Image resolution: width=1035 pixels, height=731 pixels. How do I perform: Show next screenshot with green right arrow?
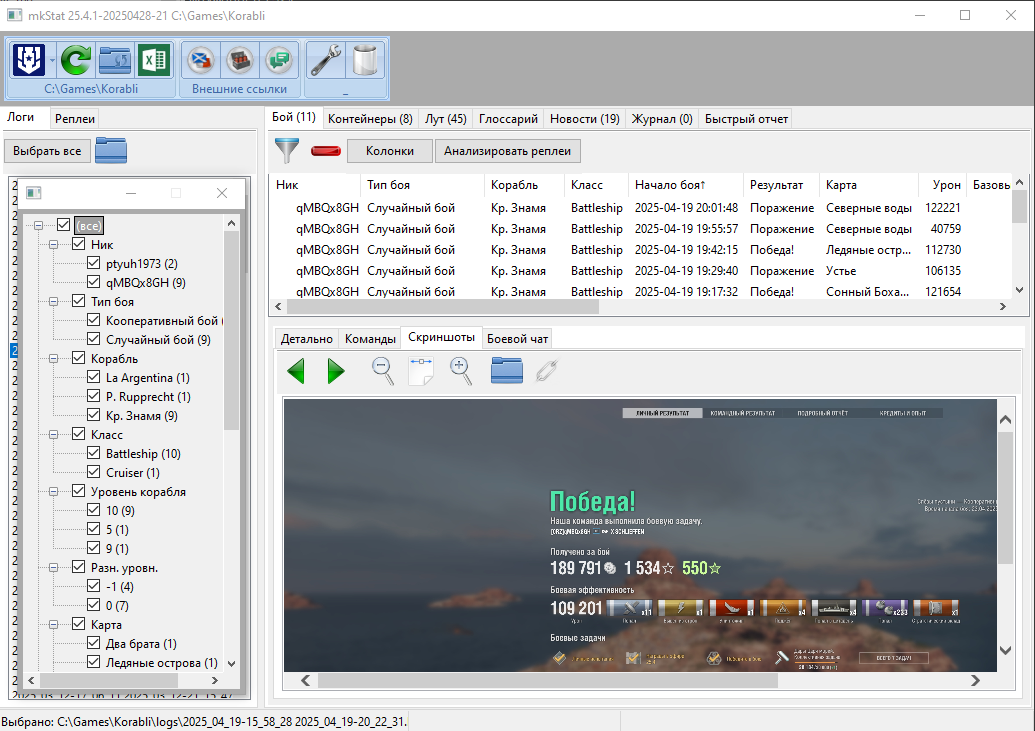click(336, 370)
